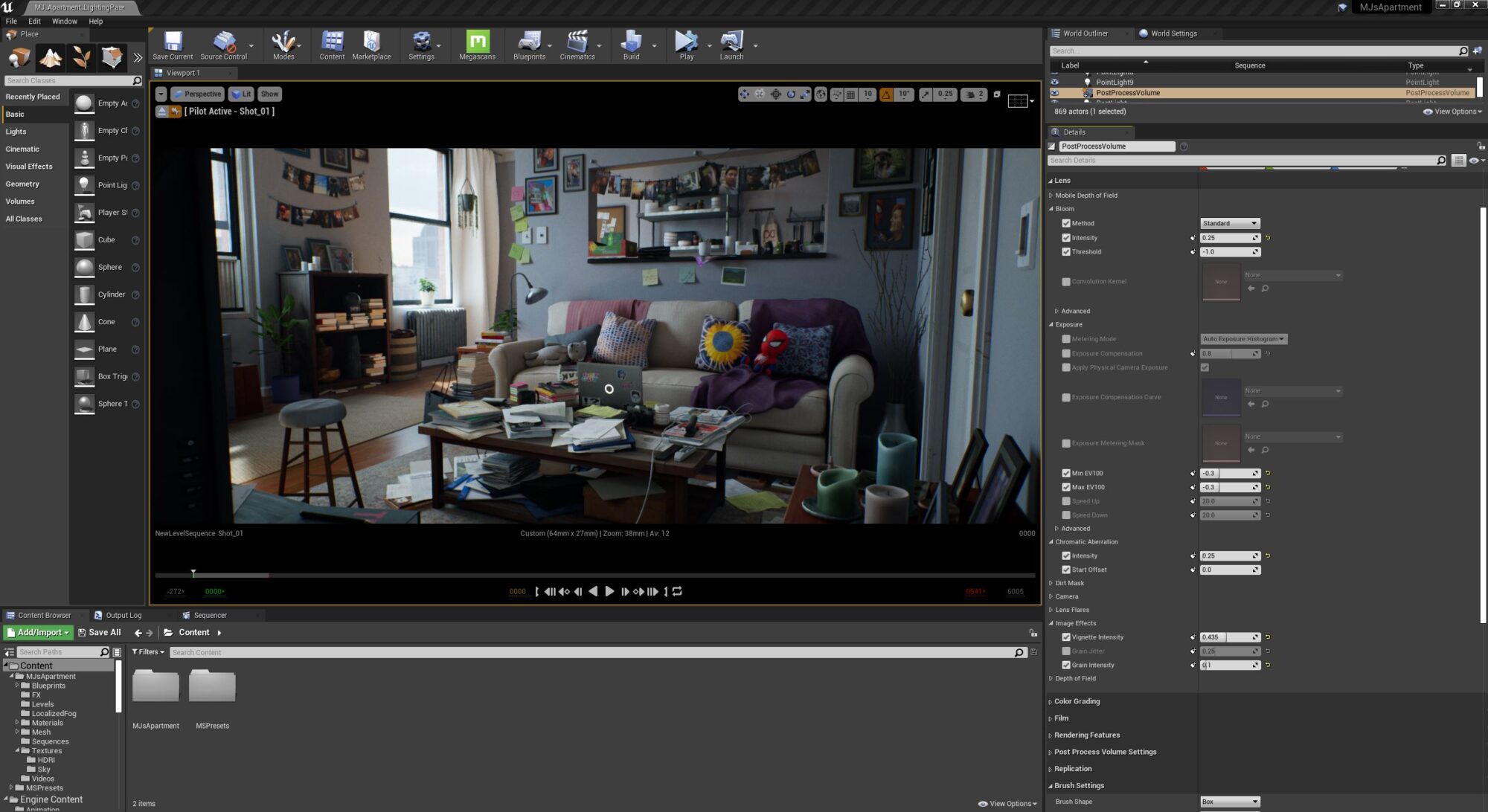Open Brush Shape Box dropdown
1488x812 pixels.
[x=1229, y=802]
